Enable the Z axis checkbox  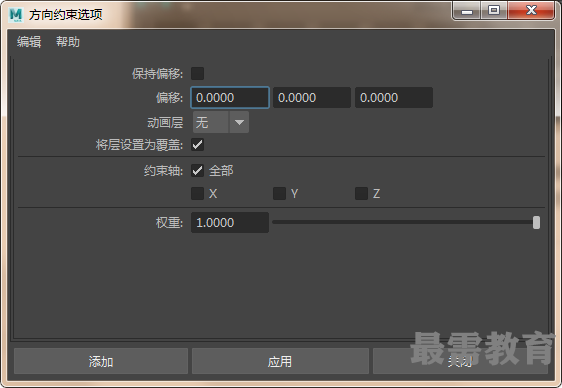click(361, 193)
